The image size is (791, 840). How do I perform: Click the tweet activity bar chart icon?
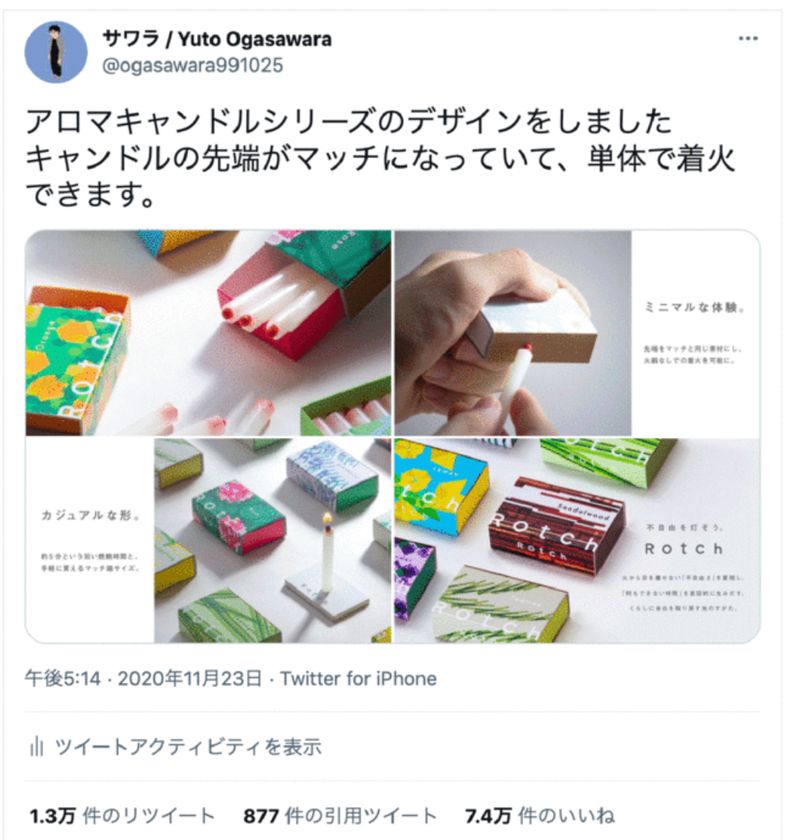[x=36, y=746]
